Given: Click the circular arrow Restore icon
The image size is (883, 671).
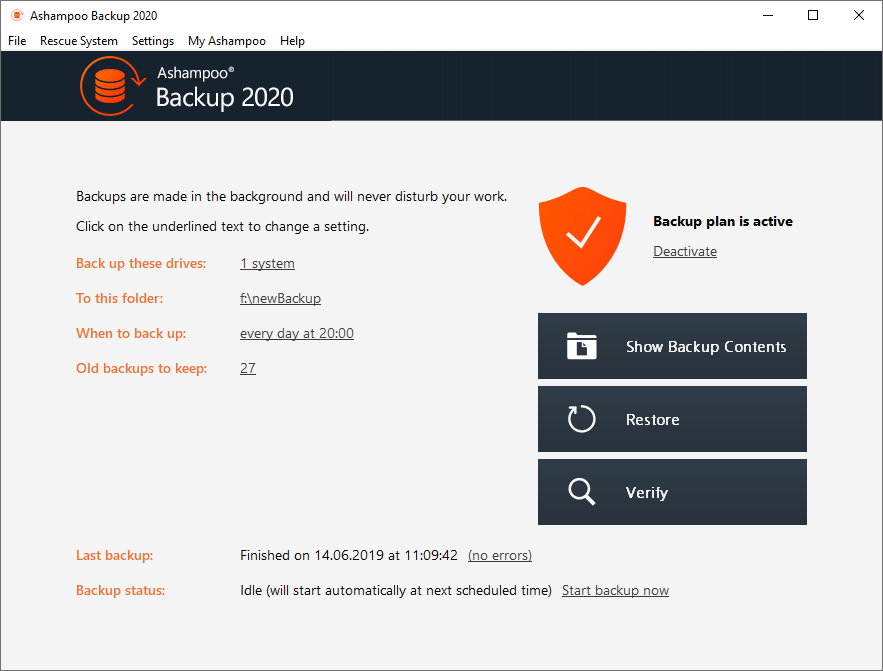Looking at the screenshot, I should [x=581, y=419].
